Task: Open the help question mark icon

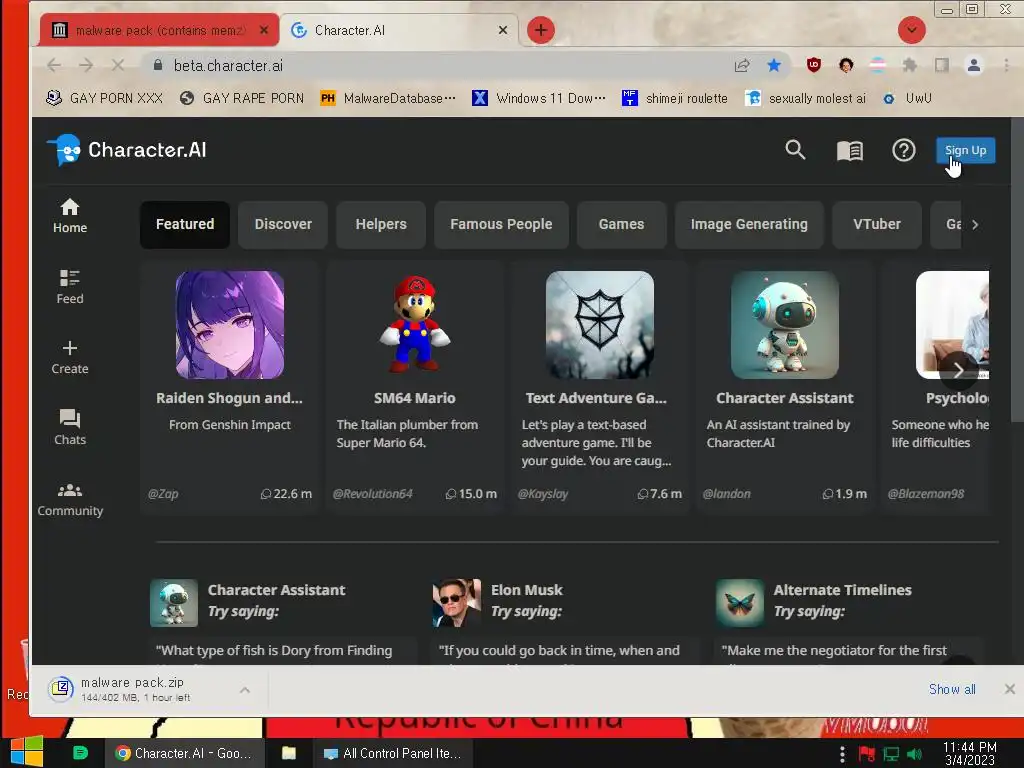Action: point(904,151)
